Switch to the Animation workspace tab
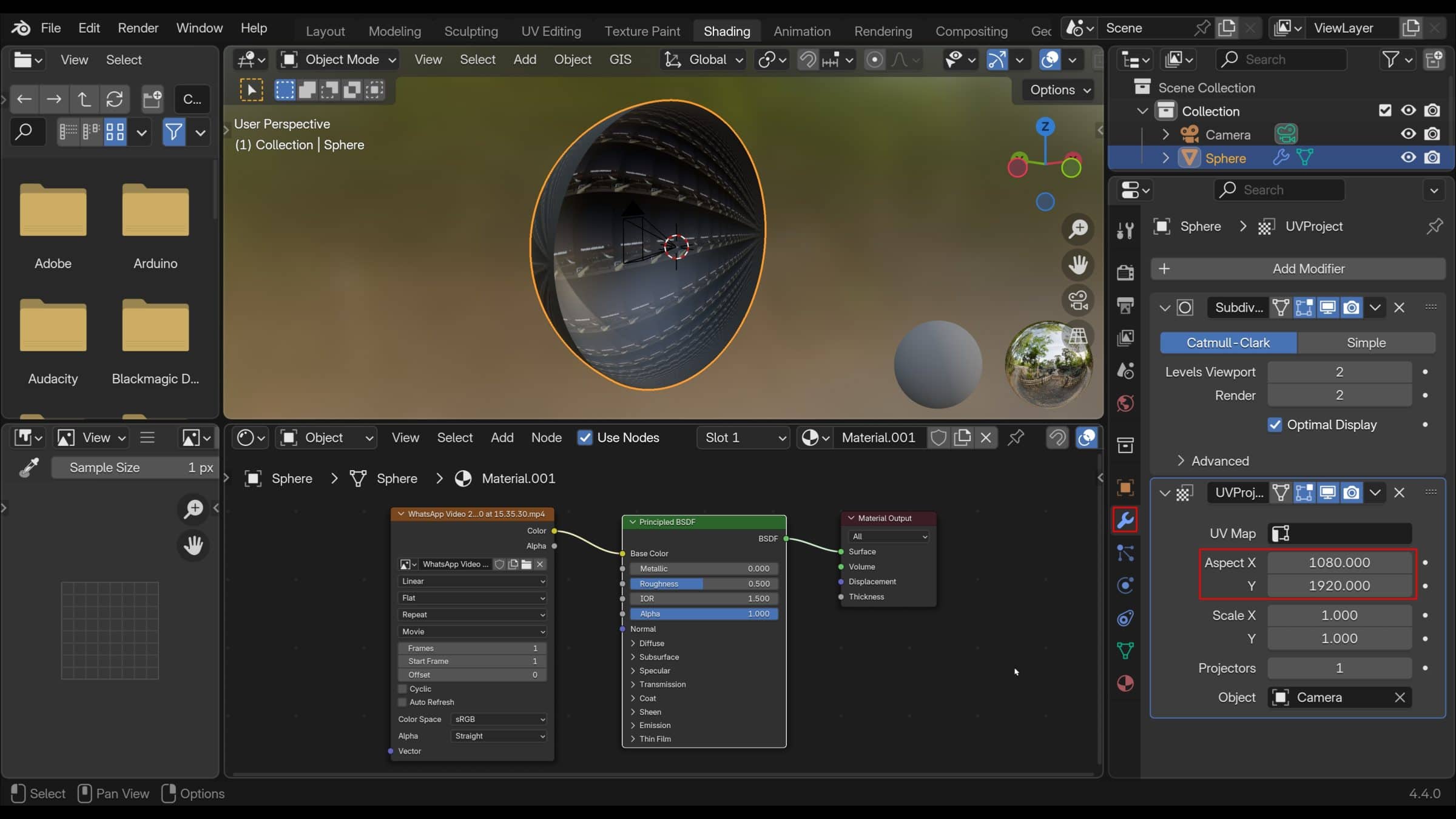The image size is (1456, 819). (801, 31)
